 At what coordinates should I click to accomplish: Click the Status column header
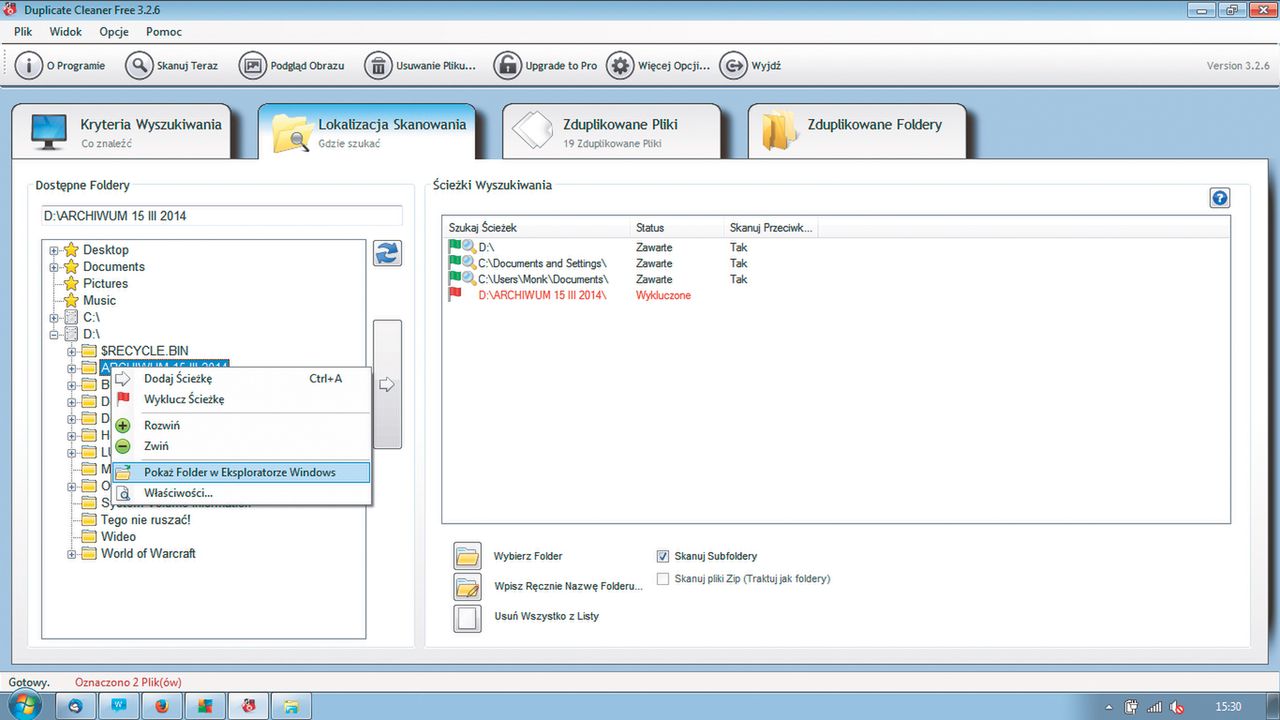point(677,228)
